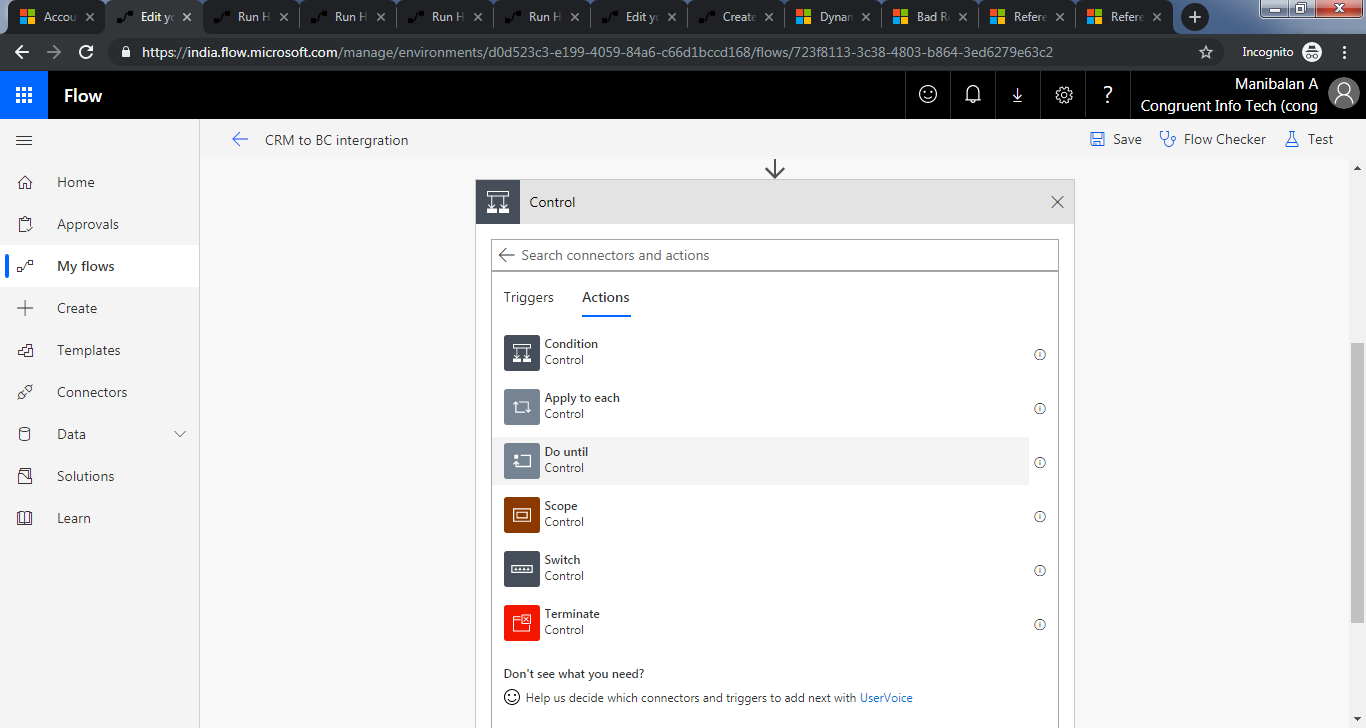
Task: Click the browser address bar URL
Action: 597,52
